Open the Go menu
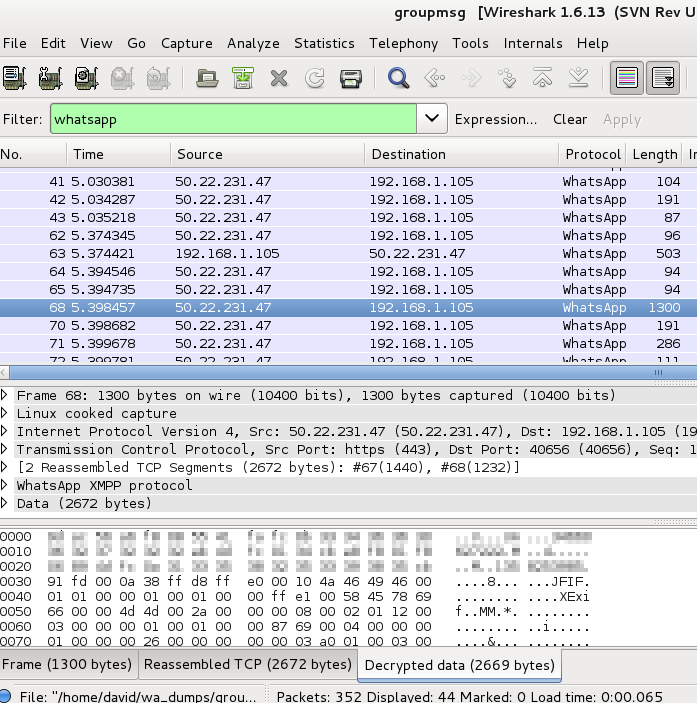This screenshot has height=703, width=697. coord(136,43)
